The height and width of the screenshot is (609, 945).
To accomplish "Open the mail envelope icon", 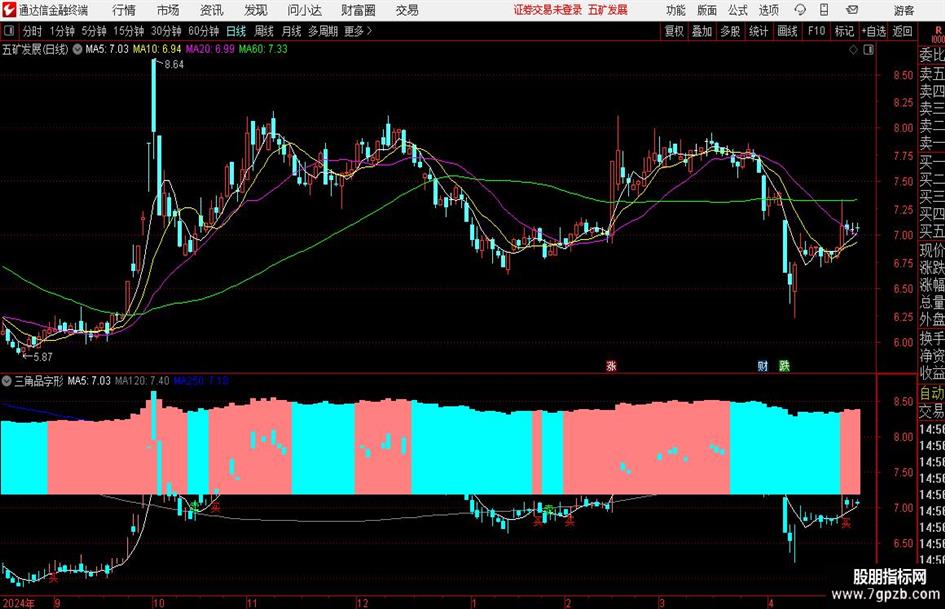I will (852, 10).
